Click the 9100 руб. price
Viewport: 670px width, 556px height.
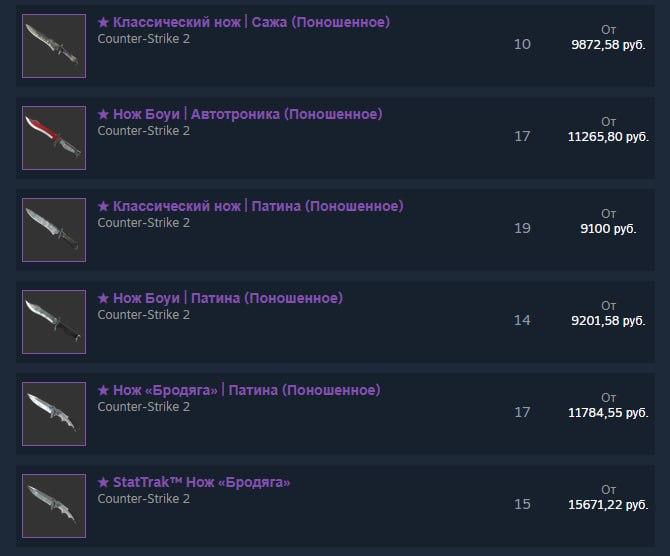coord(609,229)
